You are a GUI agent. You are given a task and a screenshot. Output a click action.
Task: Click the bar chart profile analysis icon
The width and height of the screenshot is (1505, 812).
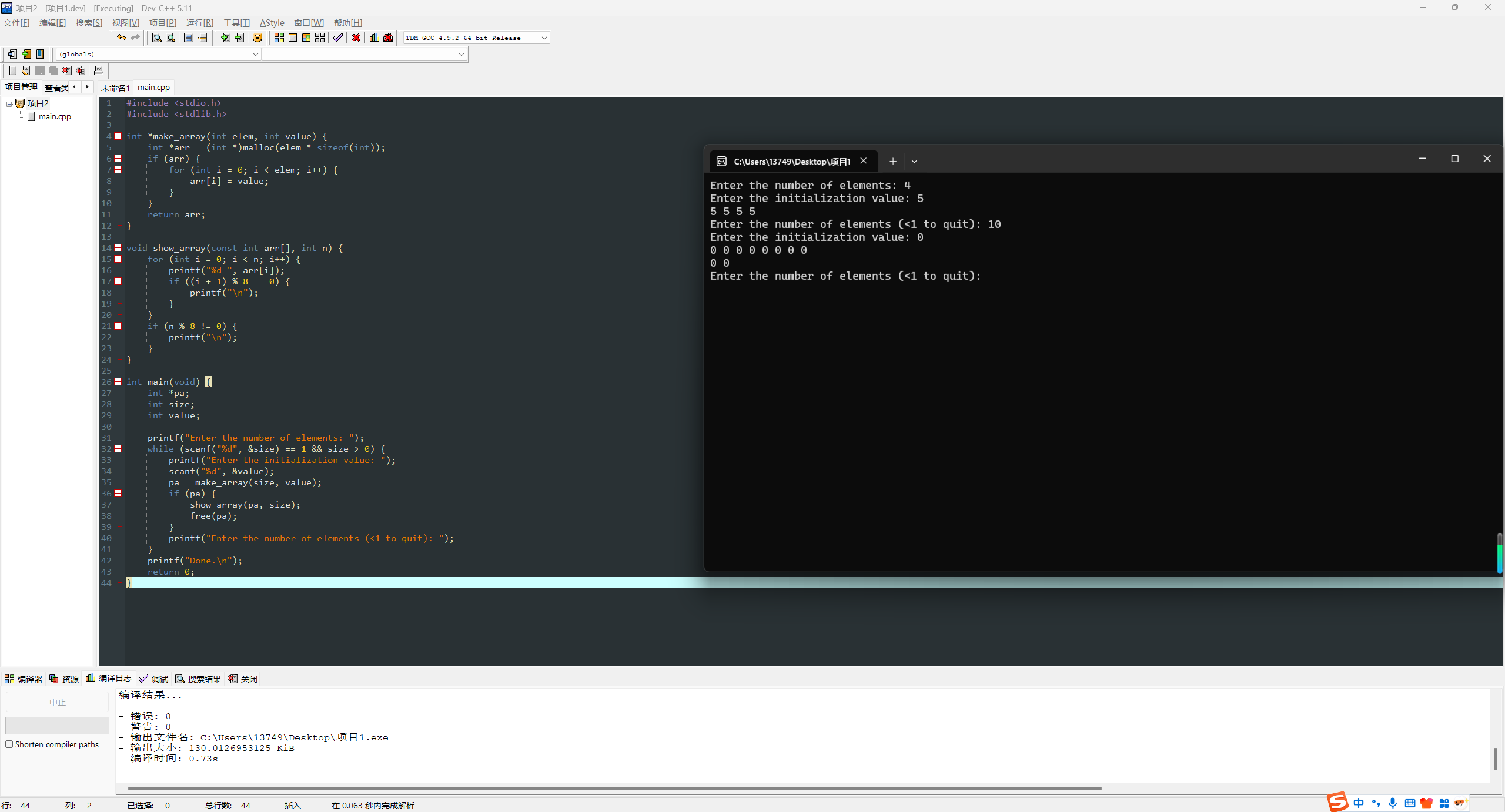coord(374,38)
